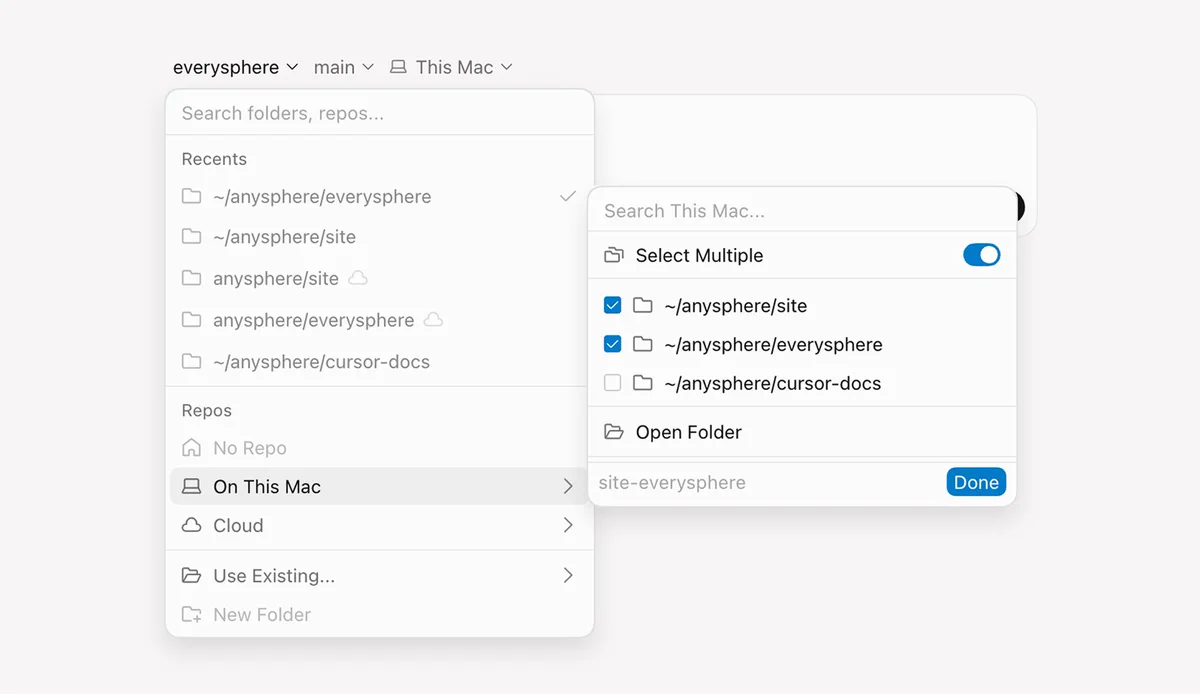The image size is (1200, 694).
Task: Open the On This Mac submenu
Action: click(x=380, y=487)
